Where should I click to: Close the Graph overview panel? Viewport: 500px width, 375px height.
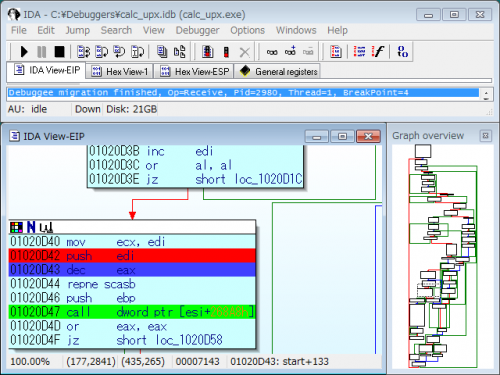click(486, 136)
